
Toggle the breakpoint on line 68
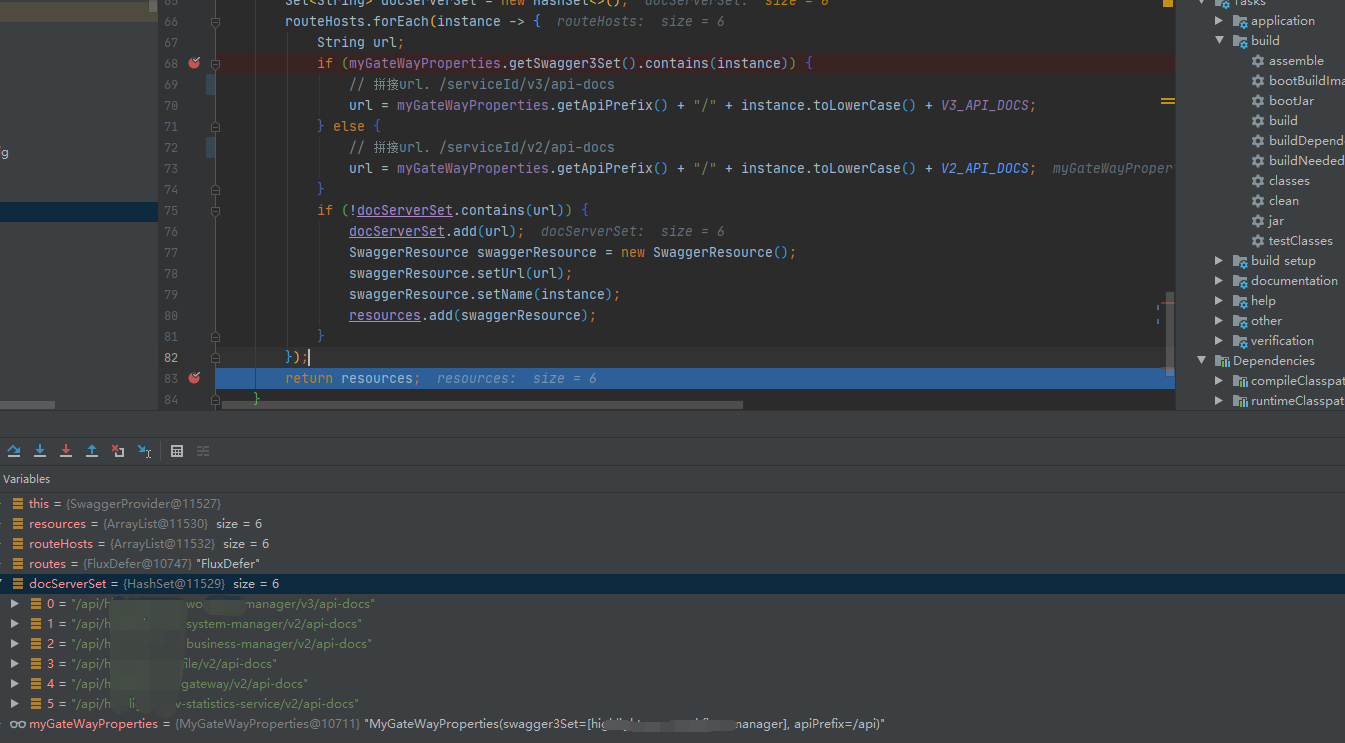pos(194,63)
